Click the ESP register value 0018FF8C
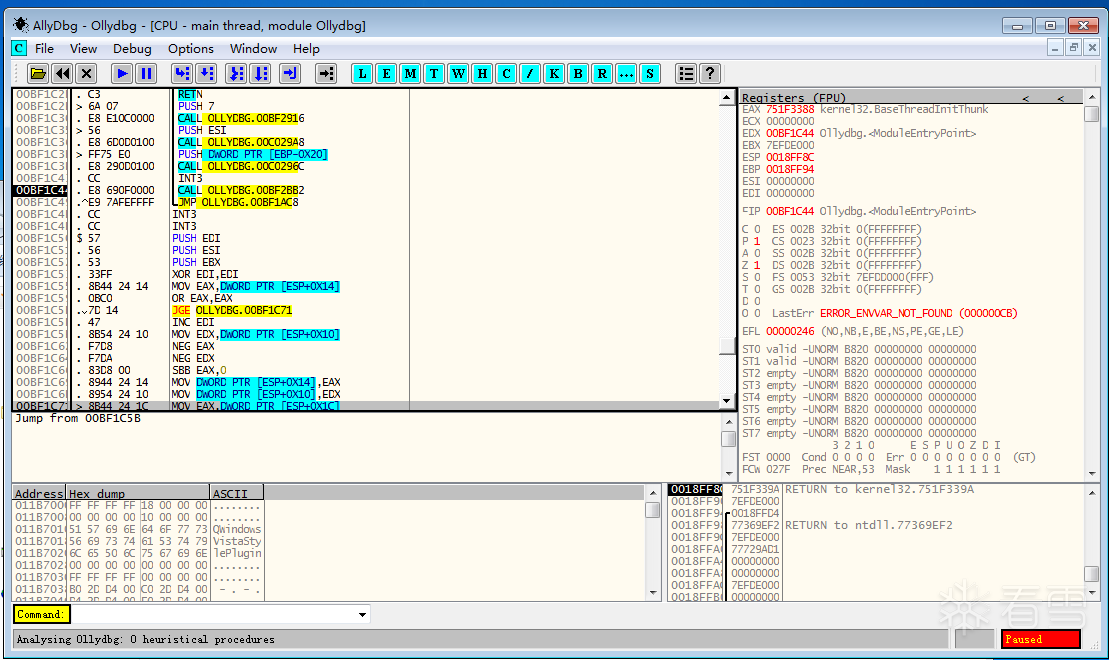The image size is (1109, 660). pos(790,157)
